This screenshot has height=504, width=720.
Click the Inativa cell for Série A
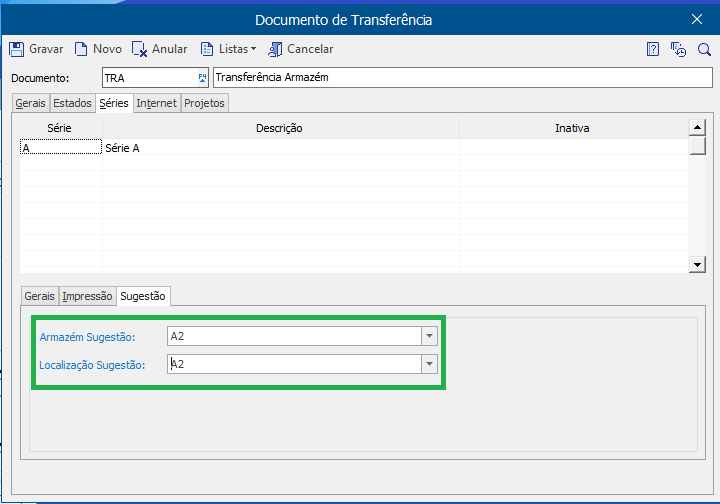coord(572,147)
